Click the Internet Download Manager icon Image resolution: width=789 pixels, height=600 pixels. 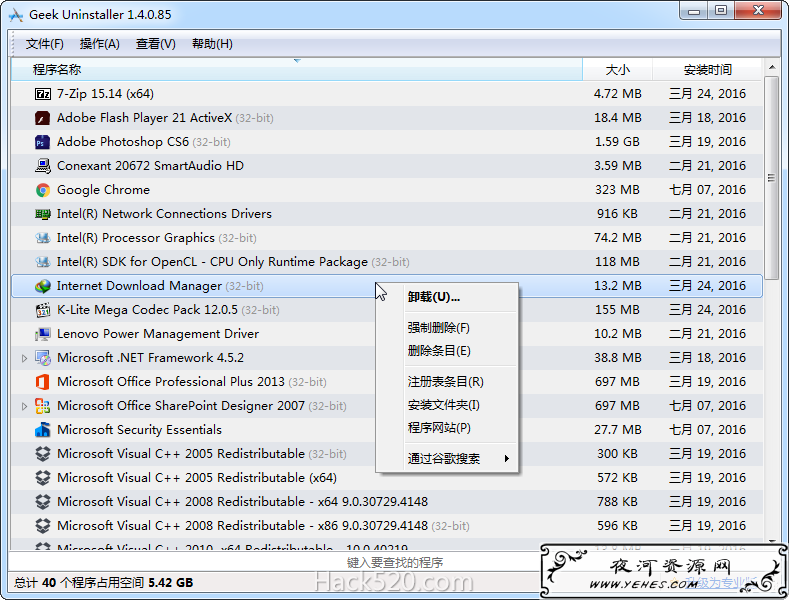[x=43, y=286]
